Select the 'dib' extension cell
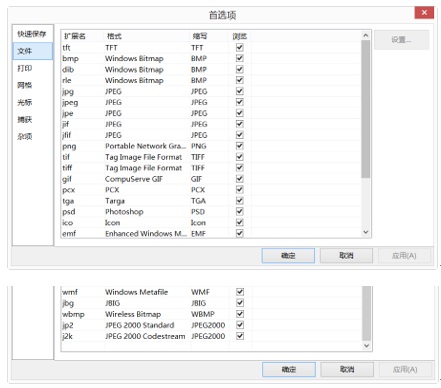The width and height of the screenshot is (441, 388). (68, 69)
